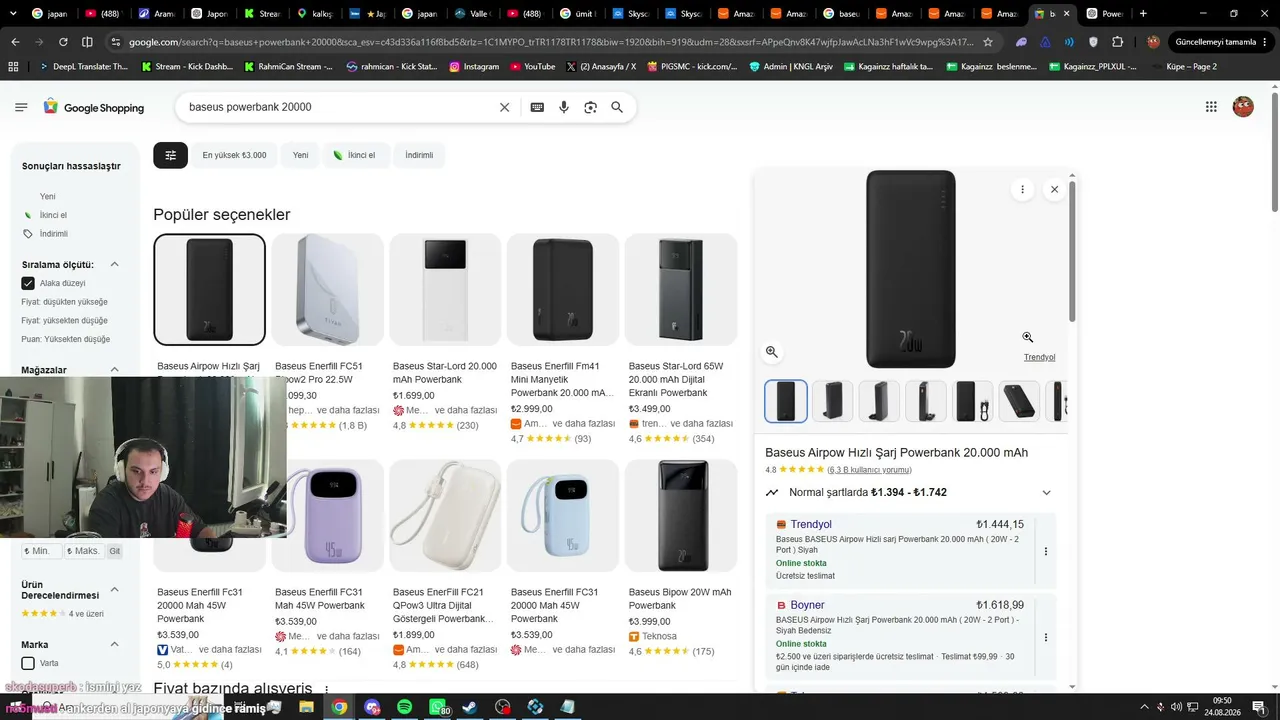Open the Chrome apps bookmarks grid
This screenshot has height=720, width=1280.
pos(13,66)
